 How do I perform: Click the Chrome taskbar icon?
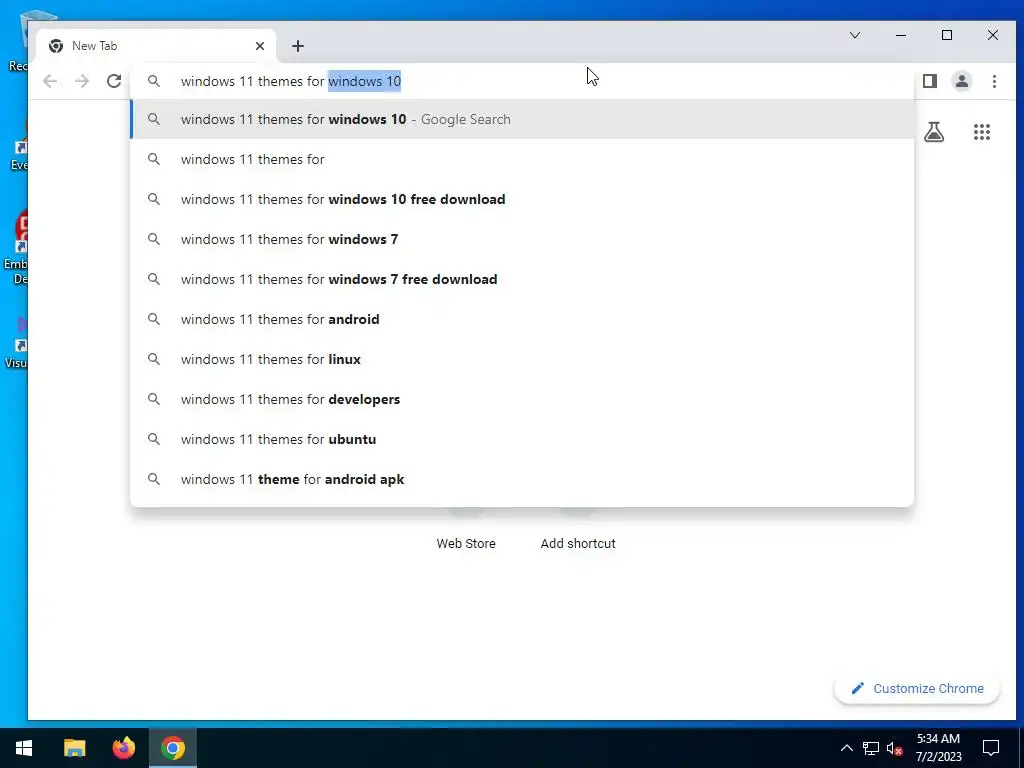pos(172,748)
